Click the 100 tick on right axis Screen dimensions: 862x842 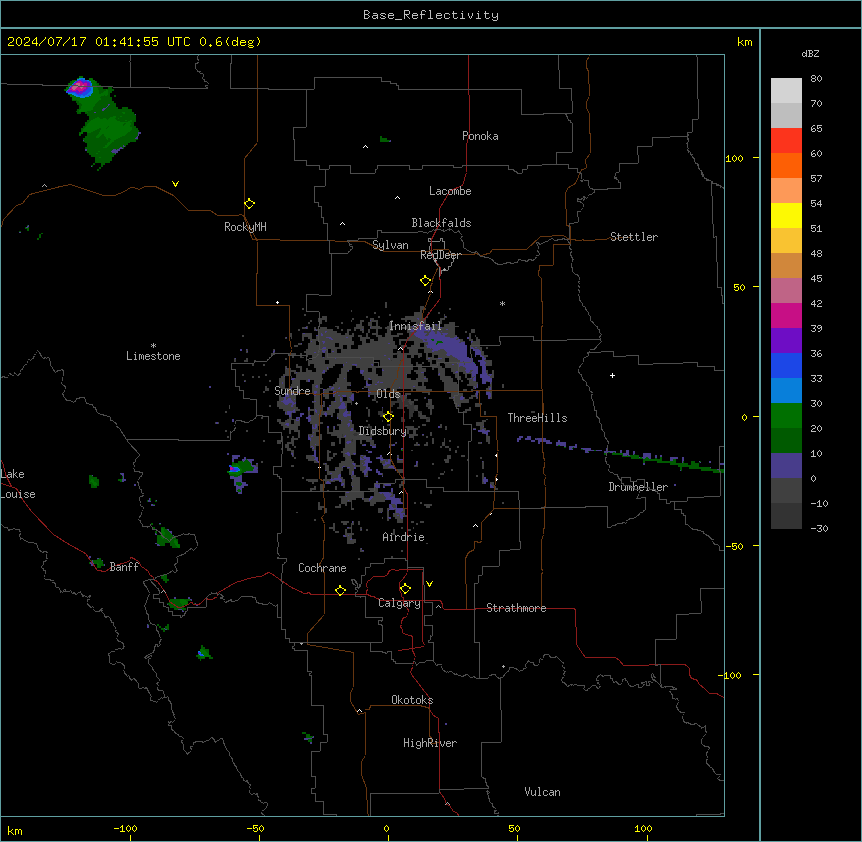pos(734,158)
